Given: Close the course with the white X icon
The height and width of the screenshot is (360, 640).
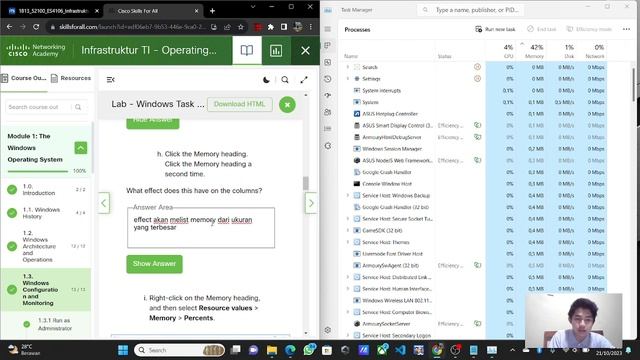Looking at the screenshot, I should (x=305, y=51).
